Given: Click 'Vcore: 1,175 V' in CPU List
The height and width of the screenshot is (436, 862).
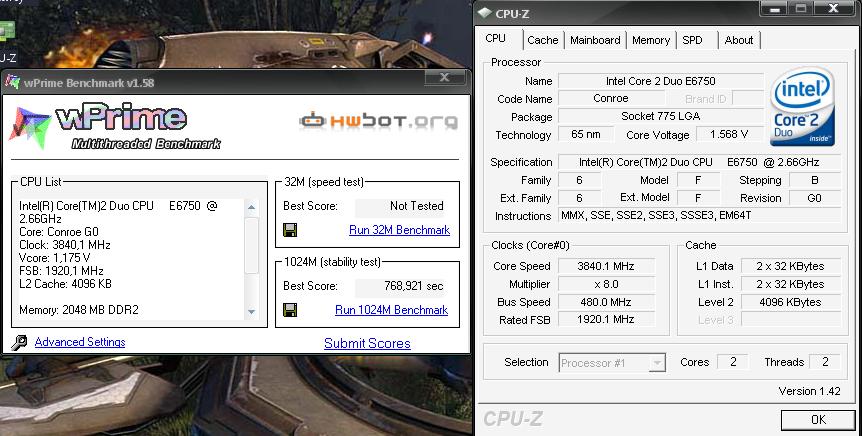Looking at the screenshot, I should pos(55,258).
